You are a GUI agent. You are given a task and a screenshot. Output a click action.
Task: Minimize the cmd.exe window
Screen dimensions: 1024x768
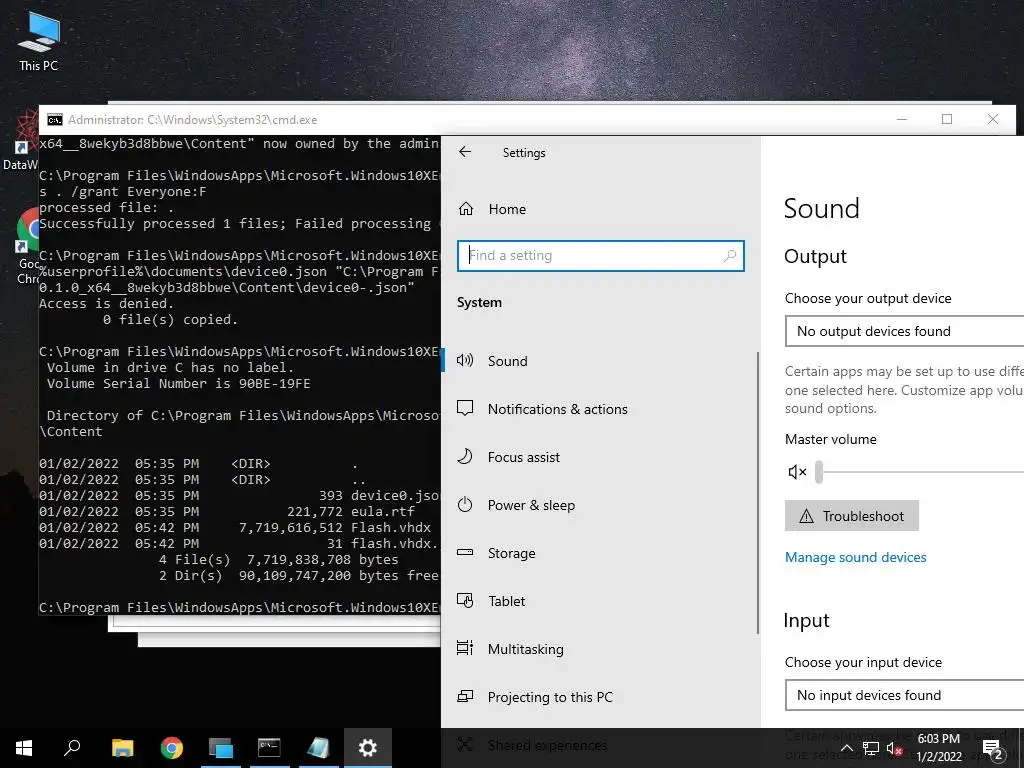pyautogui.click(x=902, y=119)
